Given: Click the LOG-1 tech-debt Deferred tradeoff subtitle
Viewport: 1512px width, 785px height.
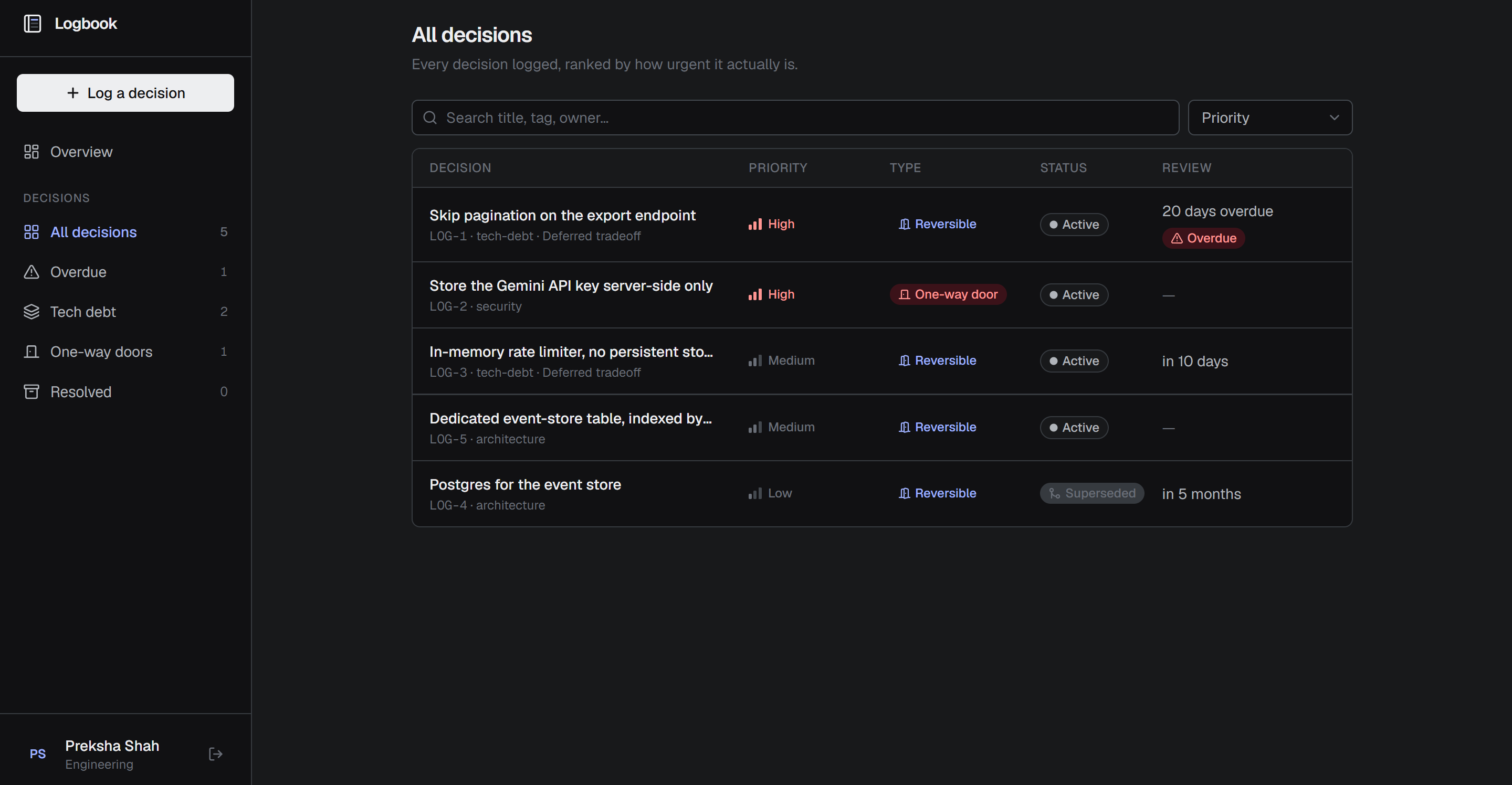Looking at the screenshot, I should (535, 237).
